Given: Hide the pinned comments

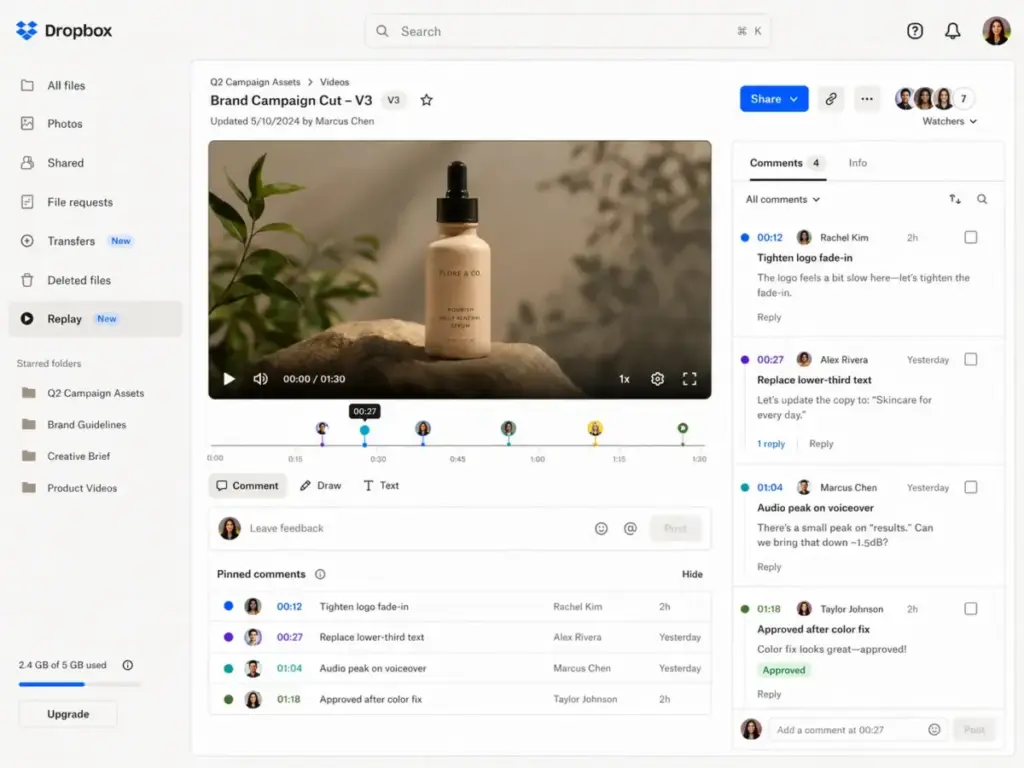Looking at the screenshot, I should click(x=692, y=574).
